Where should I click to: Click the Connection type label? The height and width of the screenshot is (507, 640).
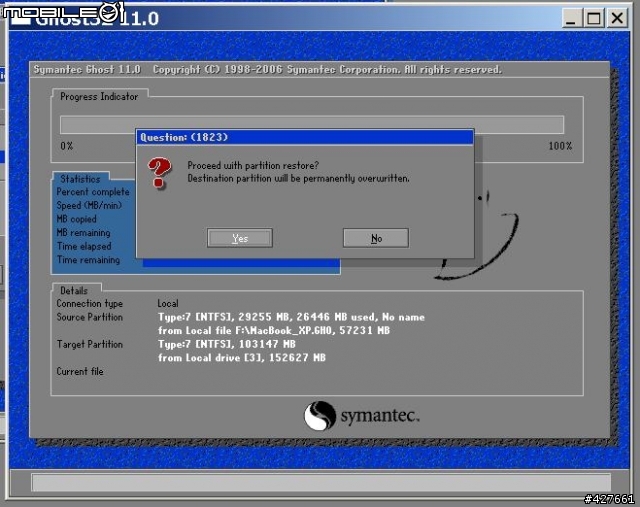point(90,304)
